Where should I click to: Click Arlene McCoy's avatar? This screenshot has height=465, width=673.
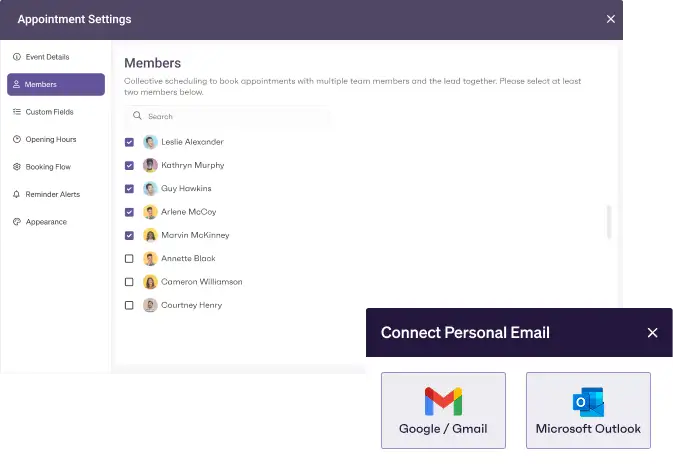tap(150, 212)
